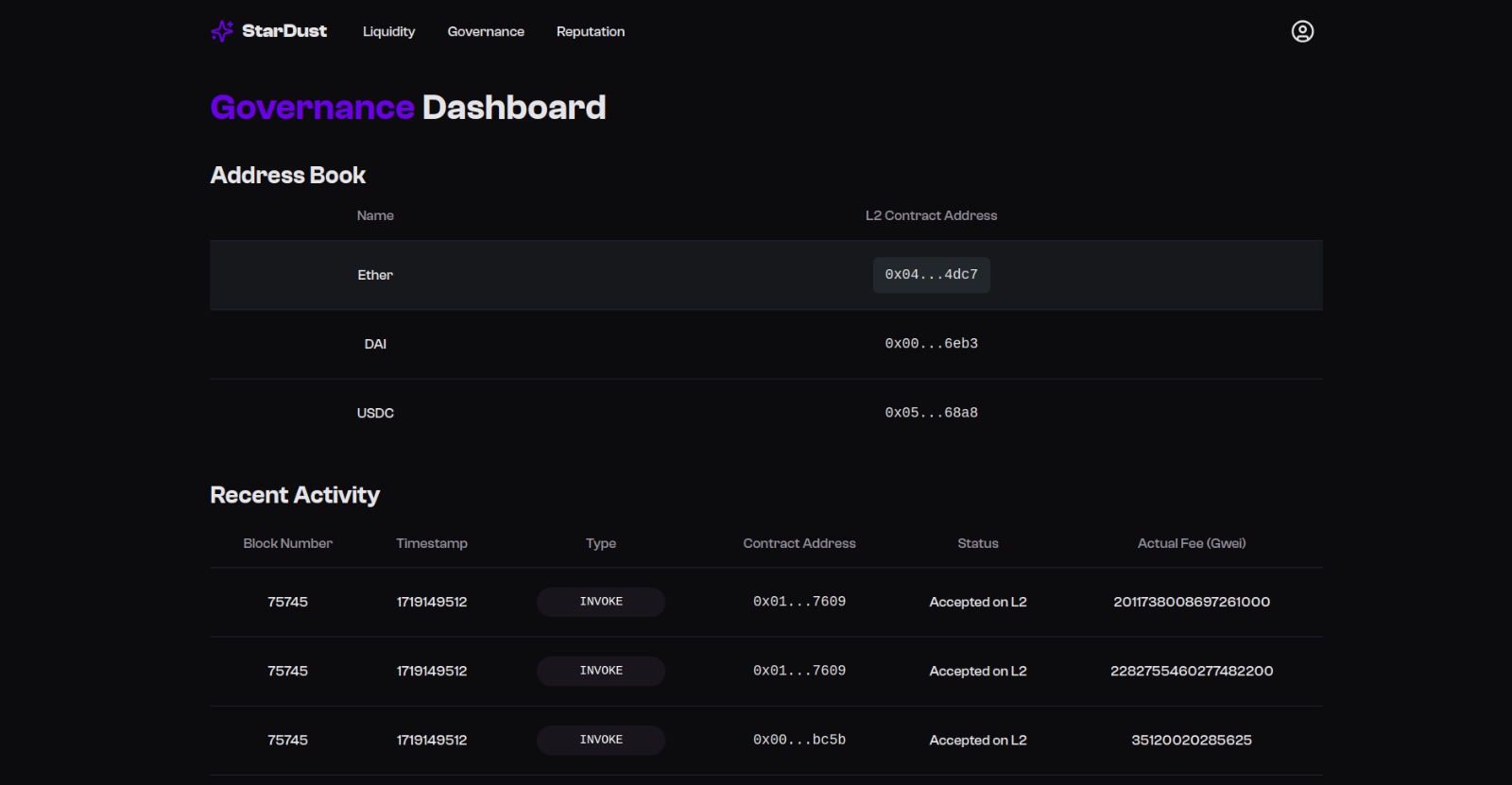Click the StarDust brand name
Viewport: 1512px width, 785px height.
pyautogui.click(x=284, y=31)
